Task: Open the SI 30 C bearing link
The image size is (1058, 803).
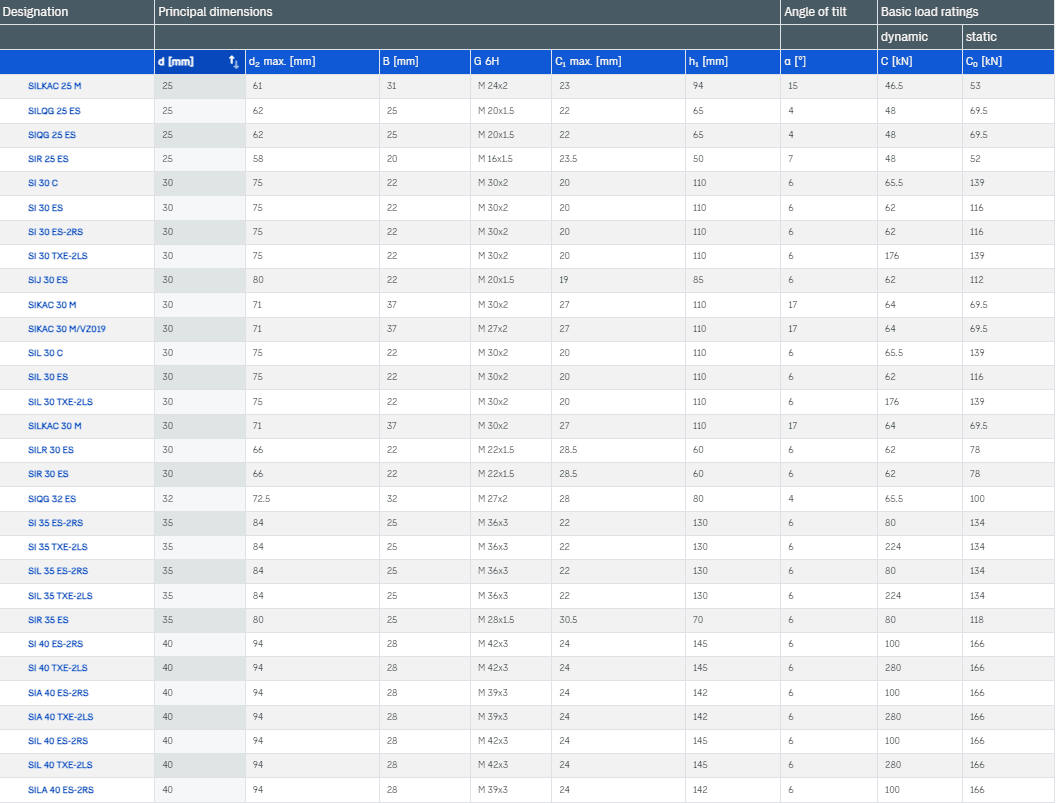Action: click(43, 183)
